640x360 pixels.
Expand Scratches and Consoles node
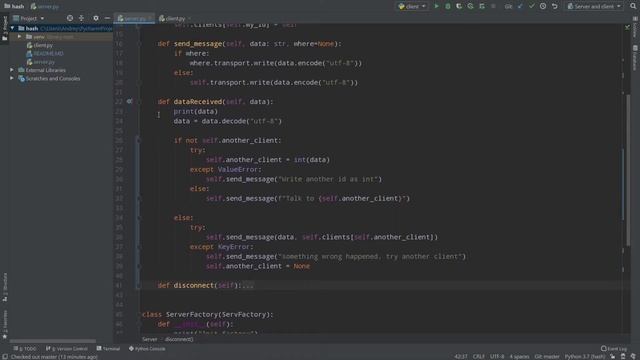point(12,78)
